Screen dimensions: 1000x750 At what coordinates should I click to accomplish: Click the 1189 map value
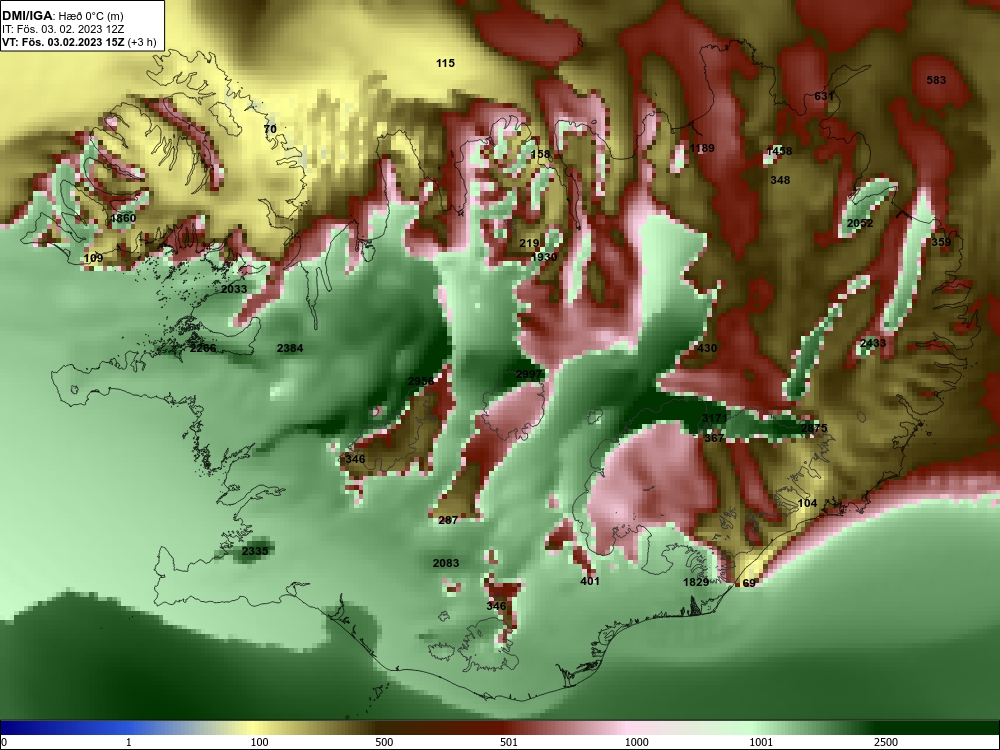pyautogui.click(x=702, y=149)
